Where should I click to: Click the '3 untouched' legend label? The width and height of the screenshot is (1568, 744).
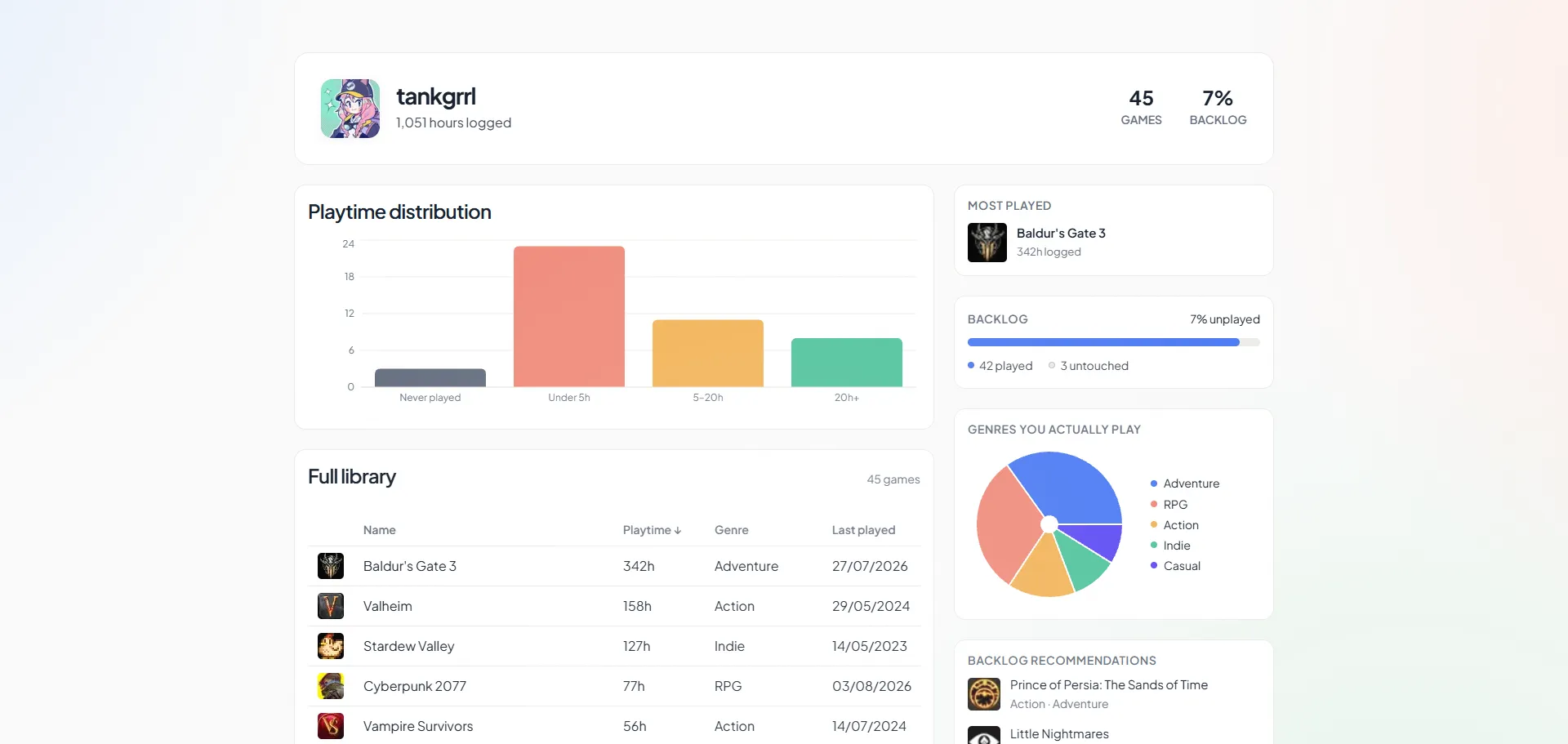click(1094, 366)
